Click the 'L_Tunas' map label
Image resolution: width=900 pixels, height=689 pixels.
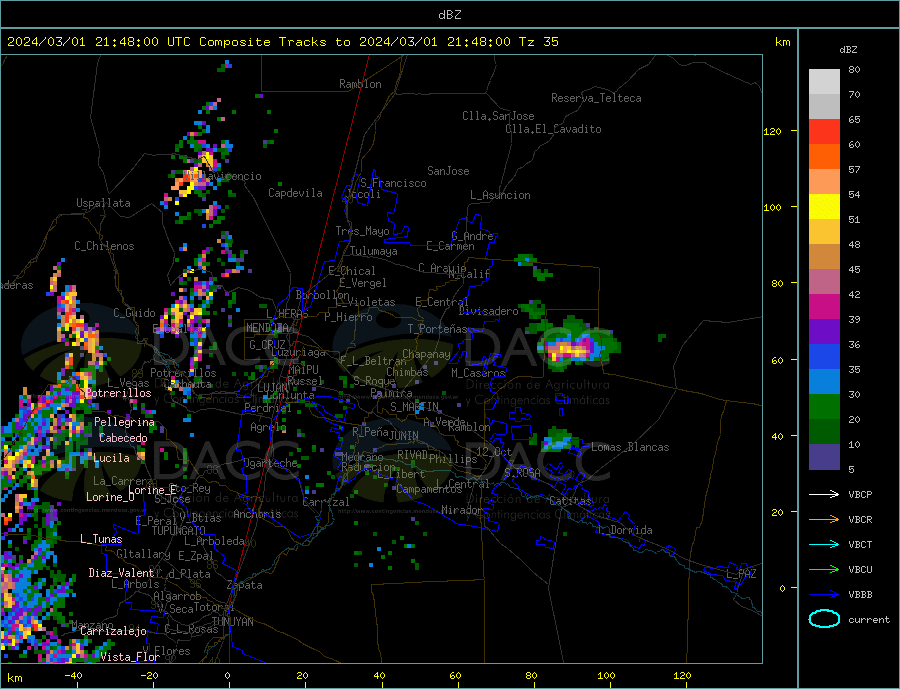click(x=101, y=539)
